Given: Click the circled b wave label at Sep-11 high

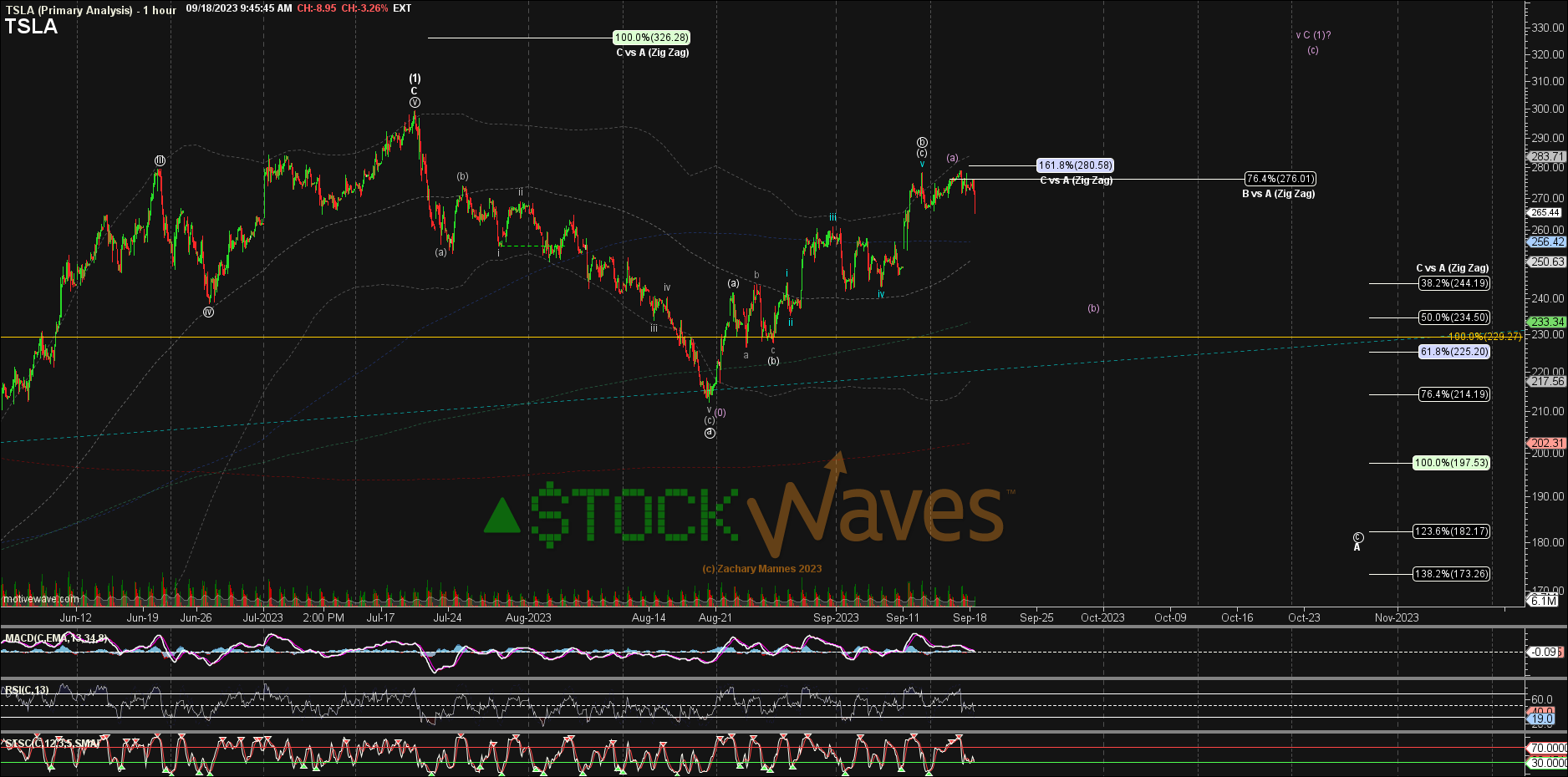Looking at the screenshot, I should coord(922,142).
